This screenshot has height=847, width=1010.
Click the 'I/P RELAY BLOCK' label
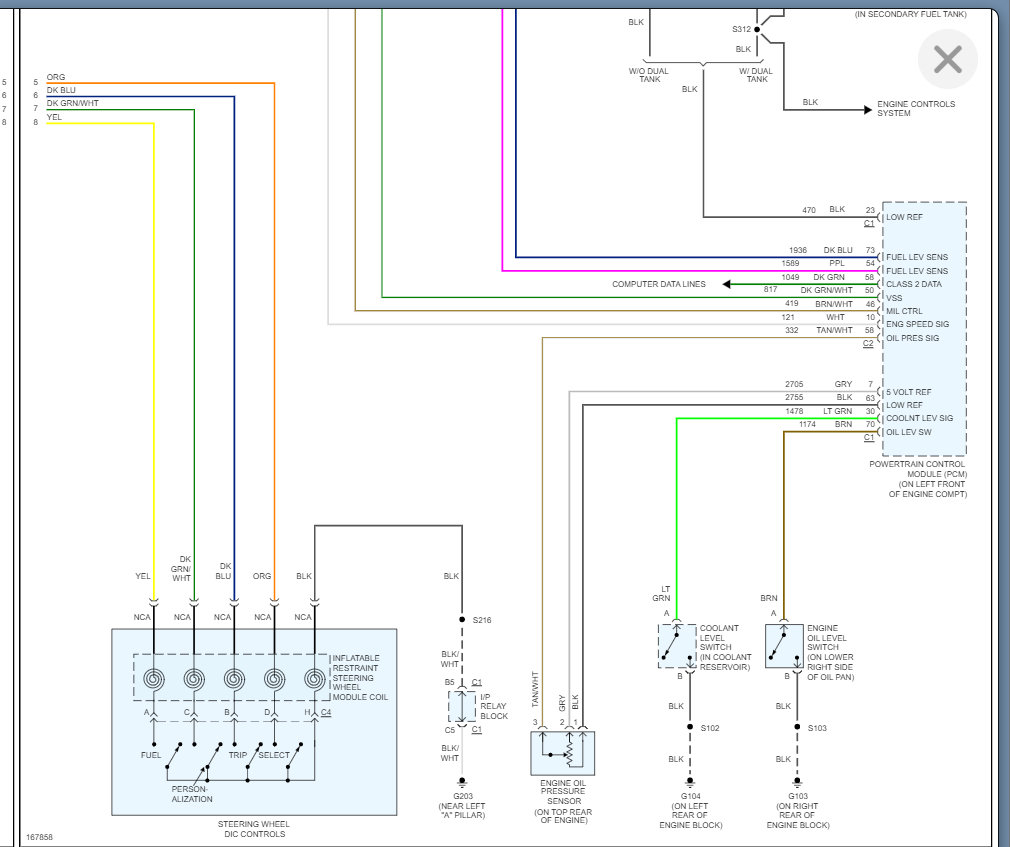click(x=494, y=707)
